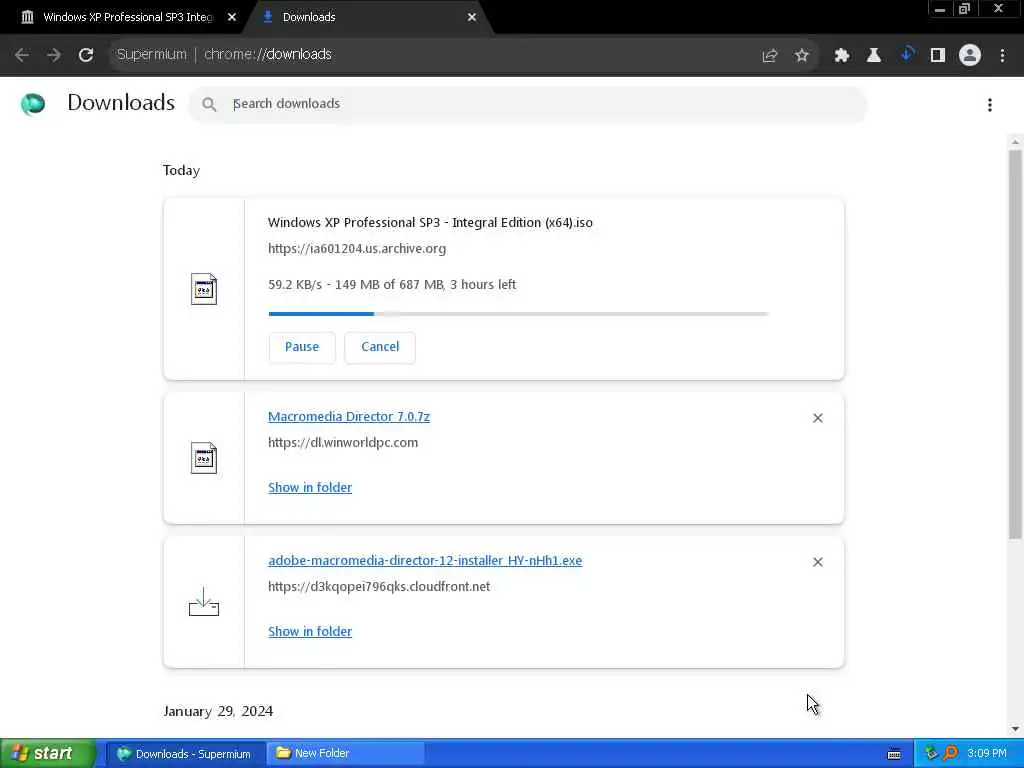Viewport: 1024px width, 768px height.
Task: Click the 3:09 PM taskbar clock
Action: (987, 754)
